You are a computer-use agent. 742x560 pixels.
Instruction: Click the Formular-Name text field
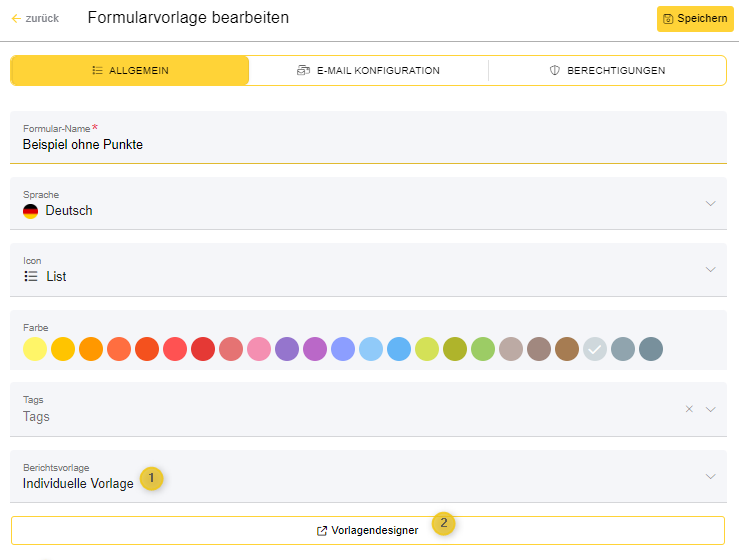368,145
